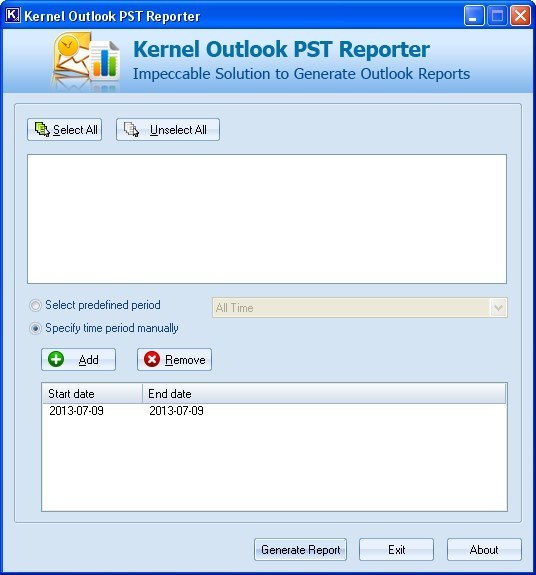Click the Start date column header
The height and width of the screenshot is (575, 536).
pyautogui.click(x=92, y=393)
